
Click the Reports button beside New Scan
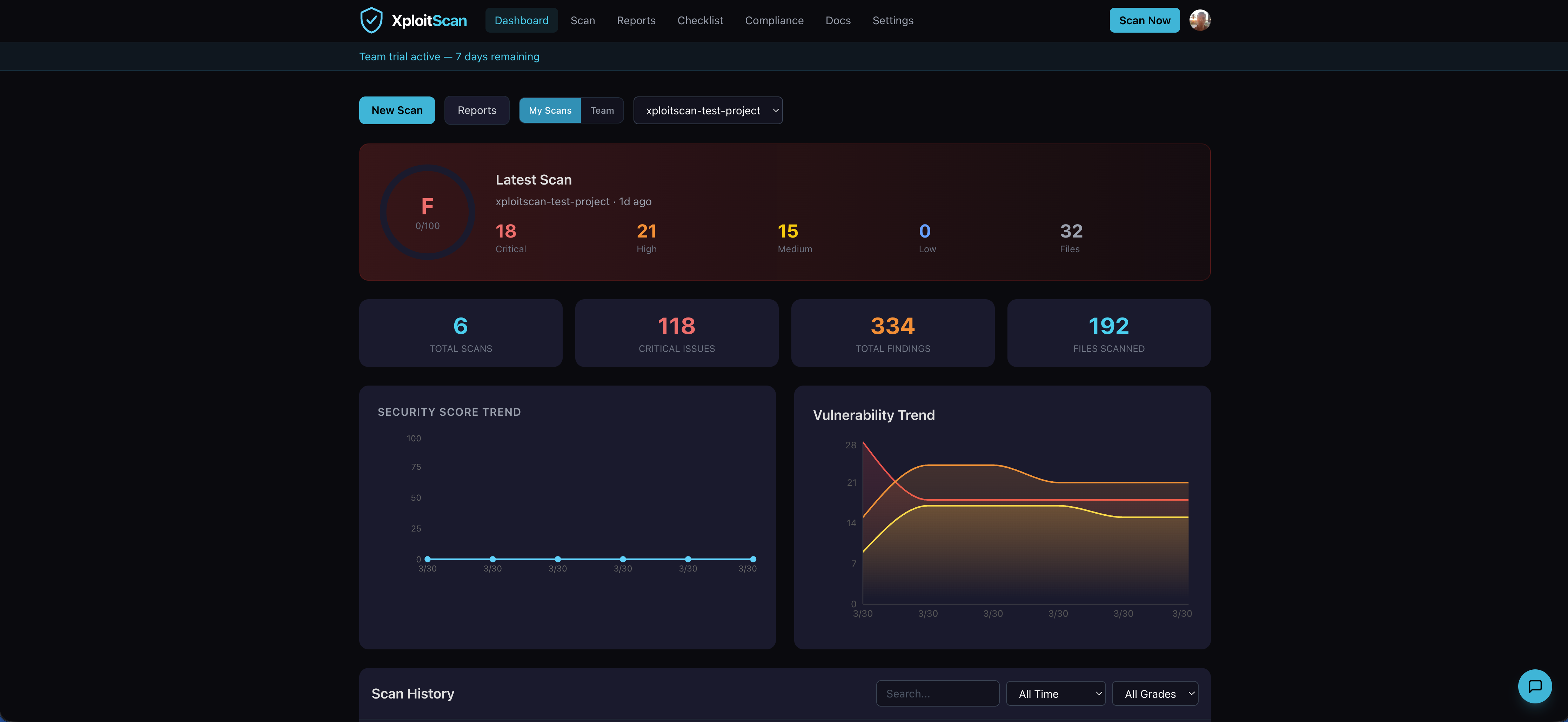477,110
